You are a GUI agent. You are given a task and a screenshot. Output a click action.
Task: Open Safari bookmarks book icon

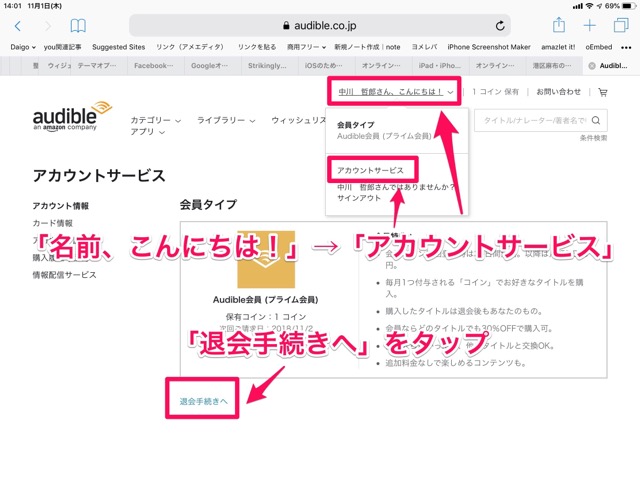(x=78, y=26)
